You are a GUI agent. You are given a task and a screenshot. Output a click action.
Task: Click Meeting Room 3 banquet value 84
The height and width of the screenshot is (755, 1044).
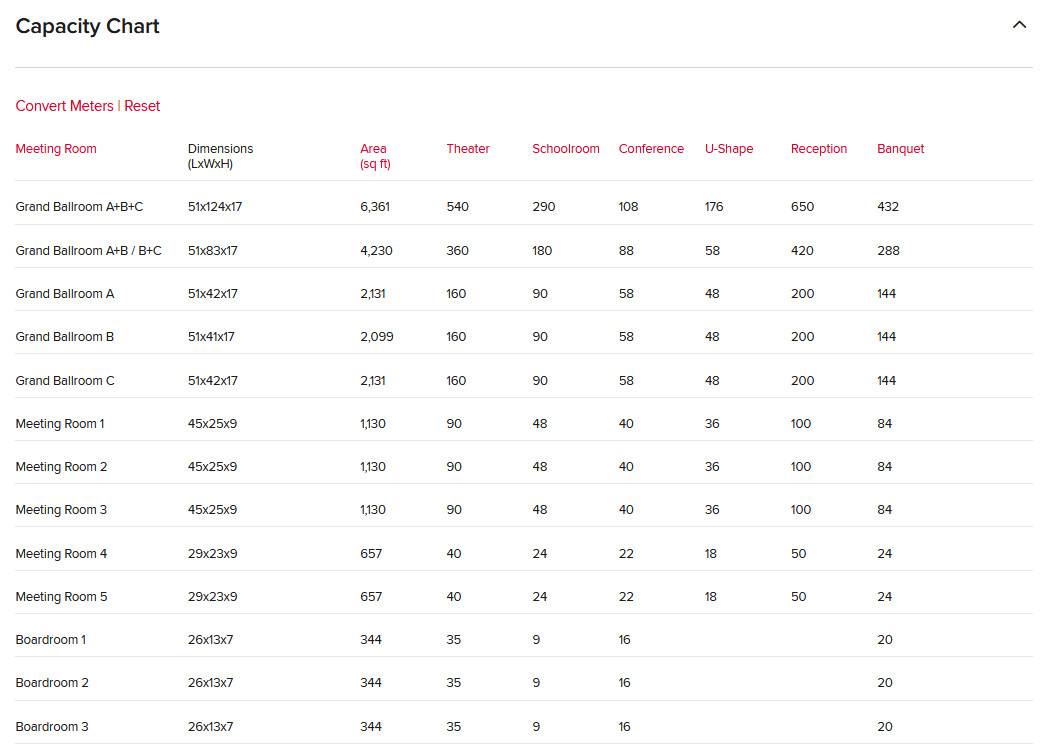click(x=884, y=509)
